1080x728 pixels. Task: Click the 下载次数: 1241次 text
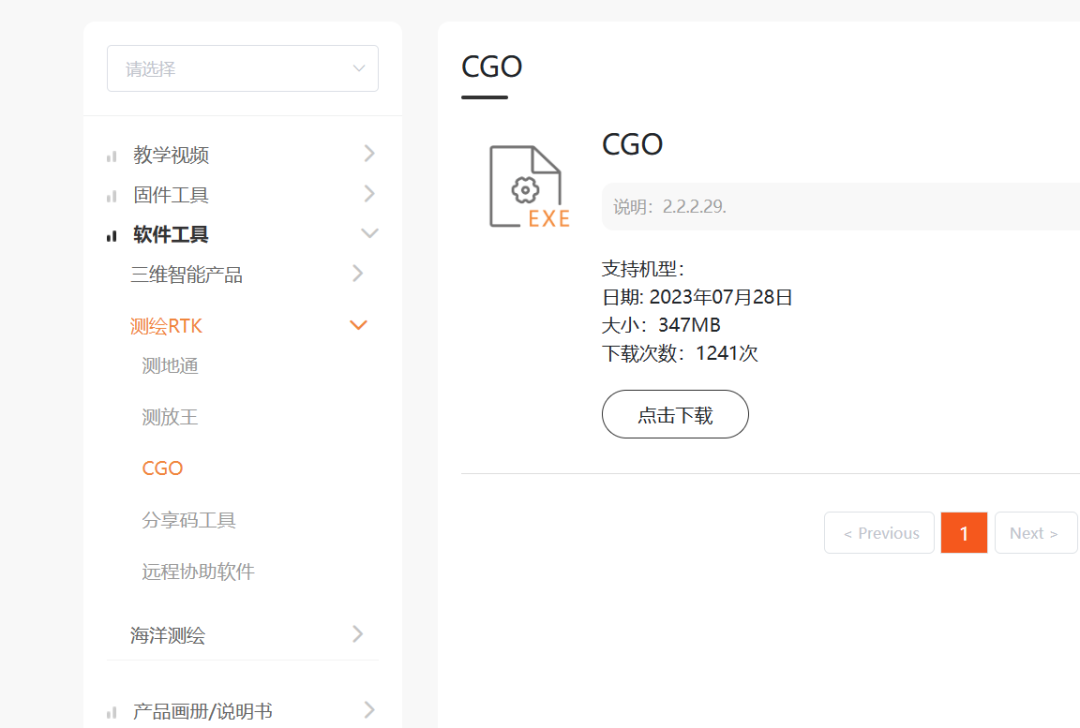680,353
